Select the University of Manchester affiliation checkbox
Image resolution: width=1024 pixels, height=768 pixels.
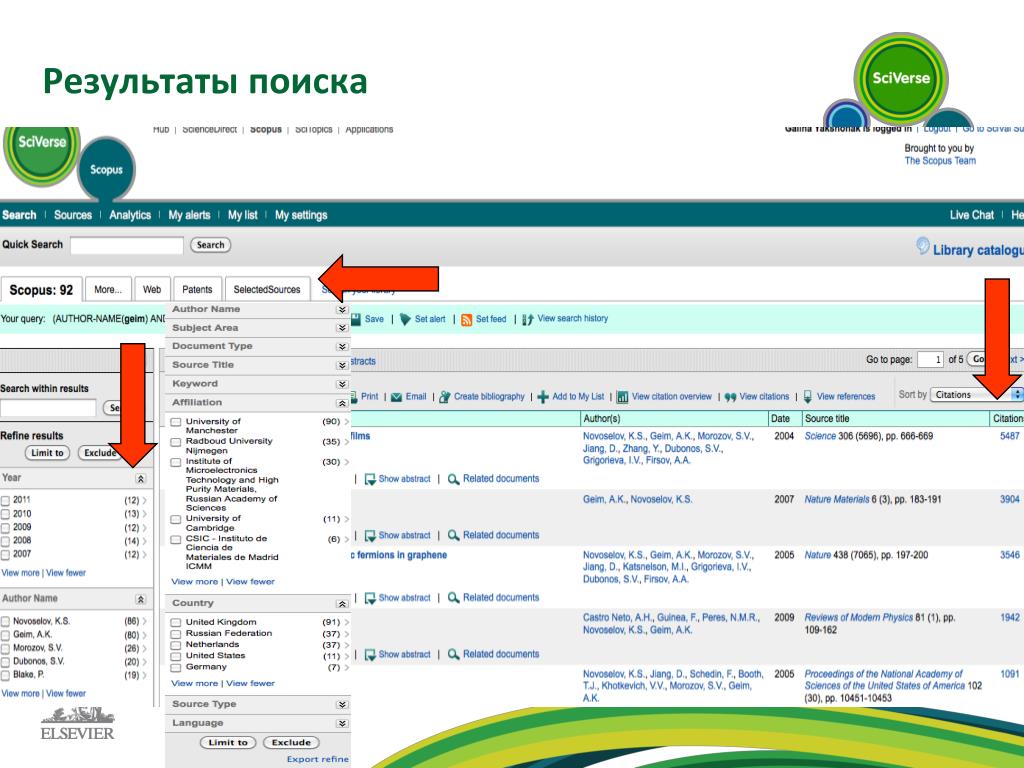(x=176, y=423)
